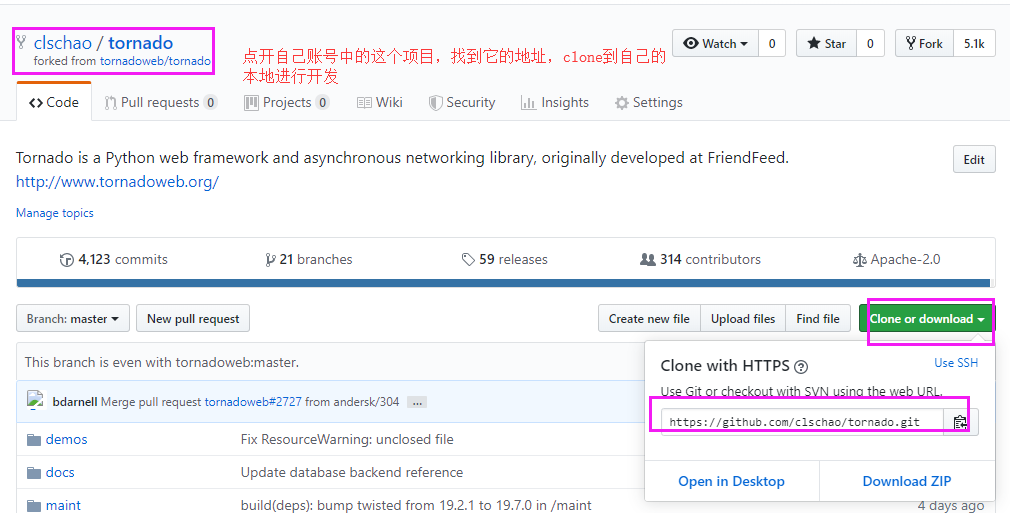
Task: Open the maint folder link
Action: pos(63,505)
